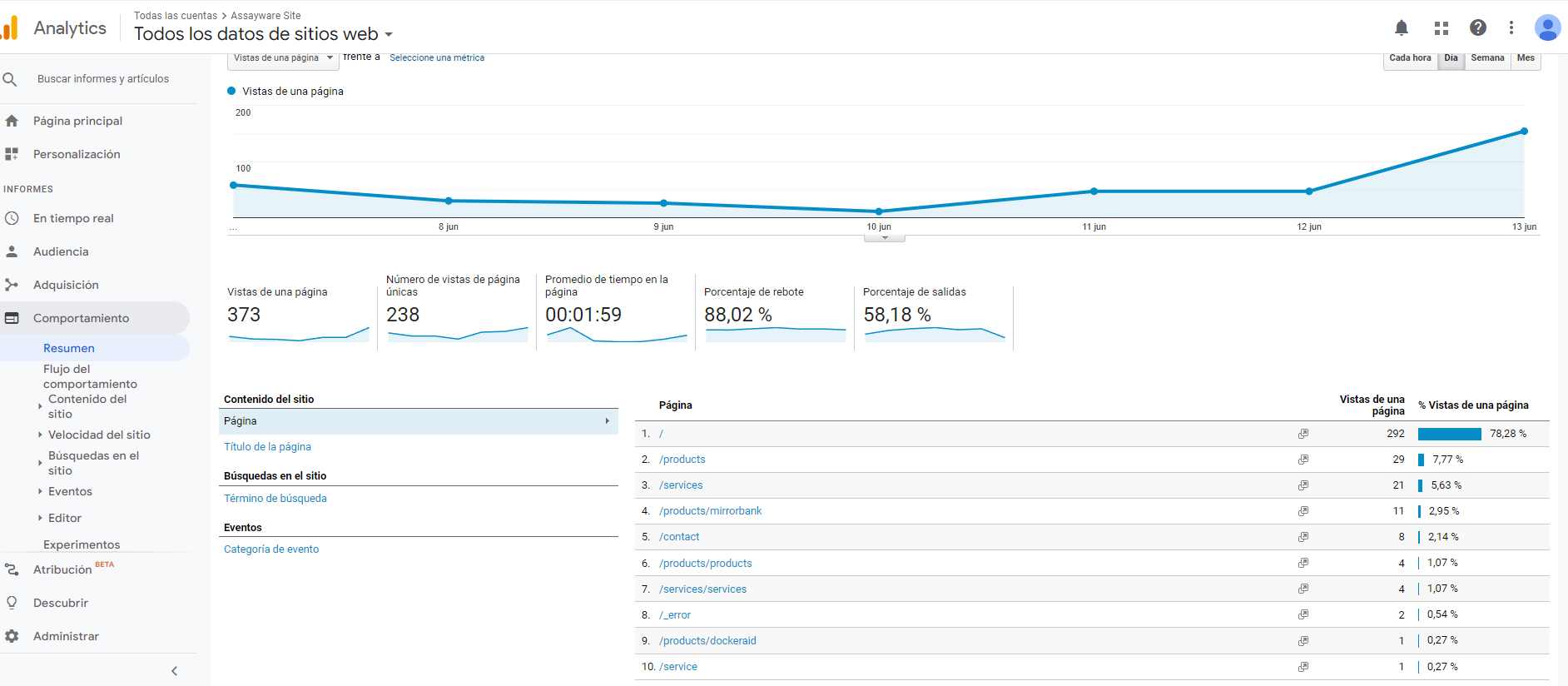Open the Adquisición section
This screenshot has width=1568, height=686.
pos(66,285)
